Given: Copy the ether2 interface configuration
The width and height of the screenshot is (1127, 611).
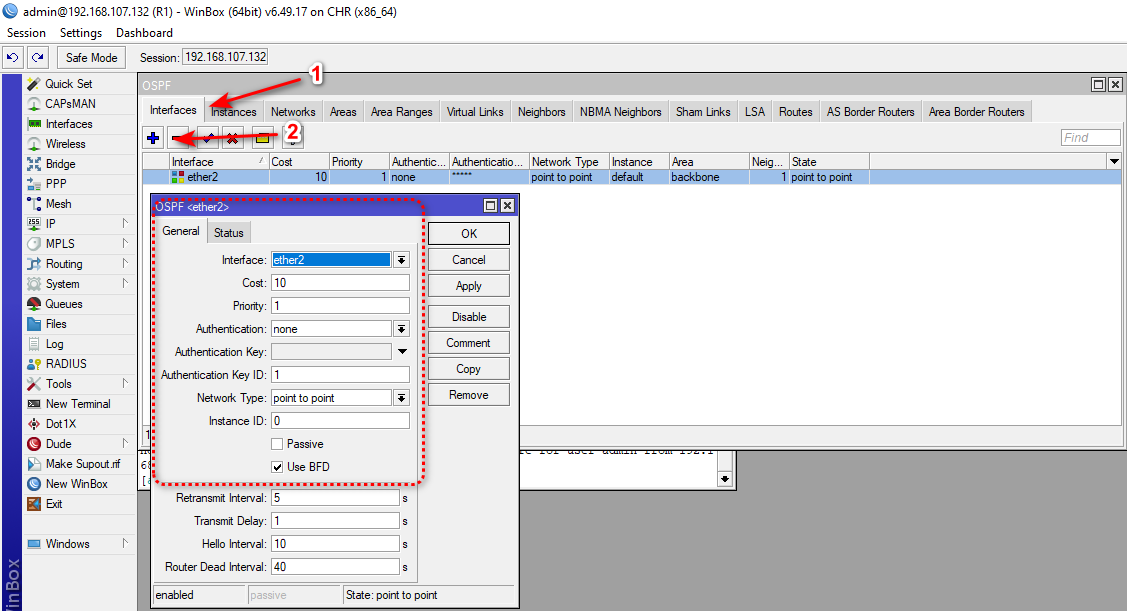Looking at the screenshot, I should (467, 368).
